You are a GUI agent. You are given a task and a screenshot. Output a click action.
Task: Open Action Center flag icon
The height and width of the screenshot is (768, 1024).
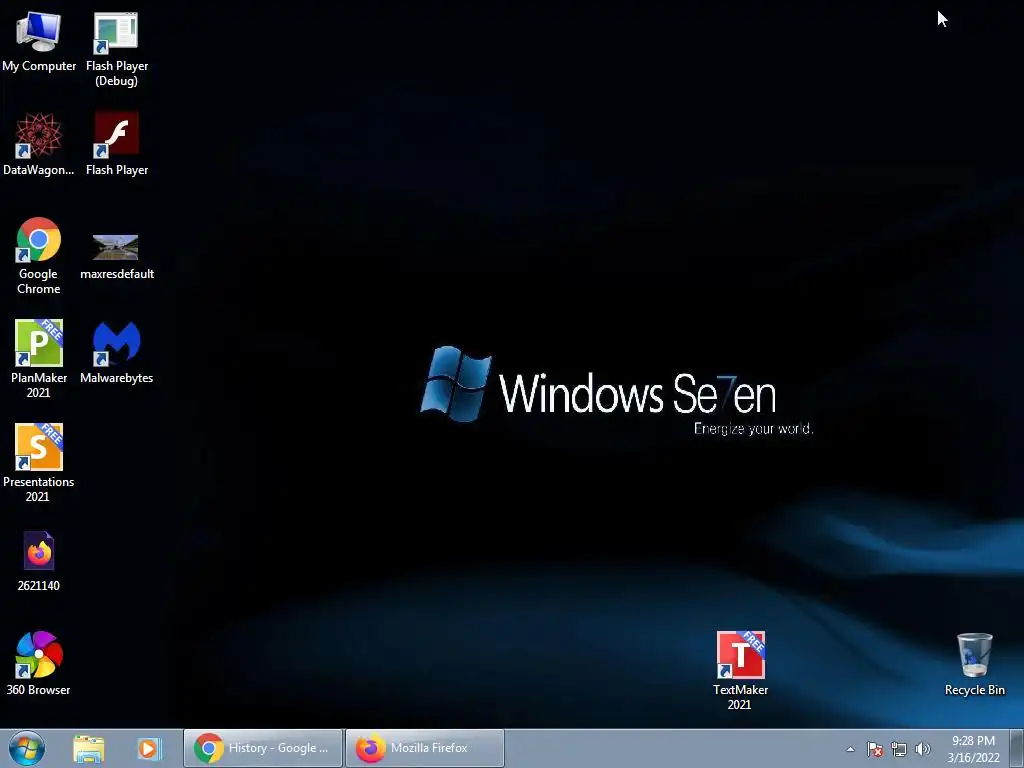[875, 749]
